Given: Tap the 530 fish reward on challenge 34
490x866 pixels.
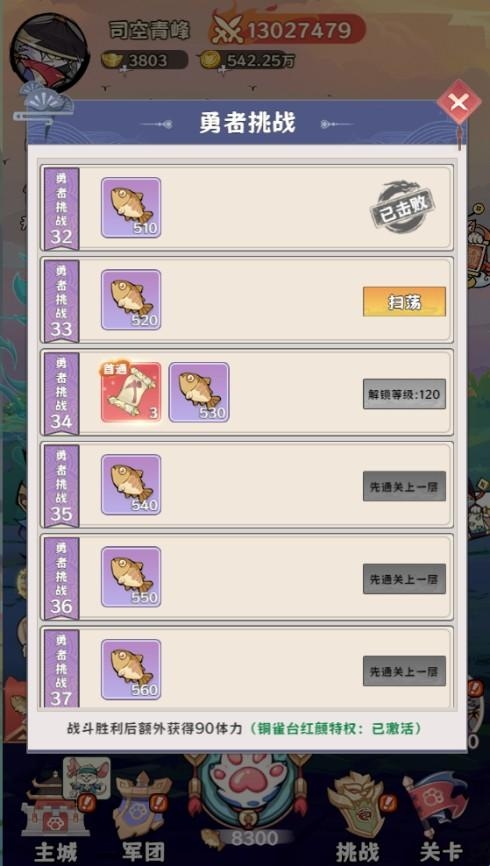Looking at the screenshot, I should click(x=199, y=392).
